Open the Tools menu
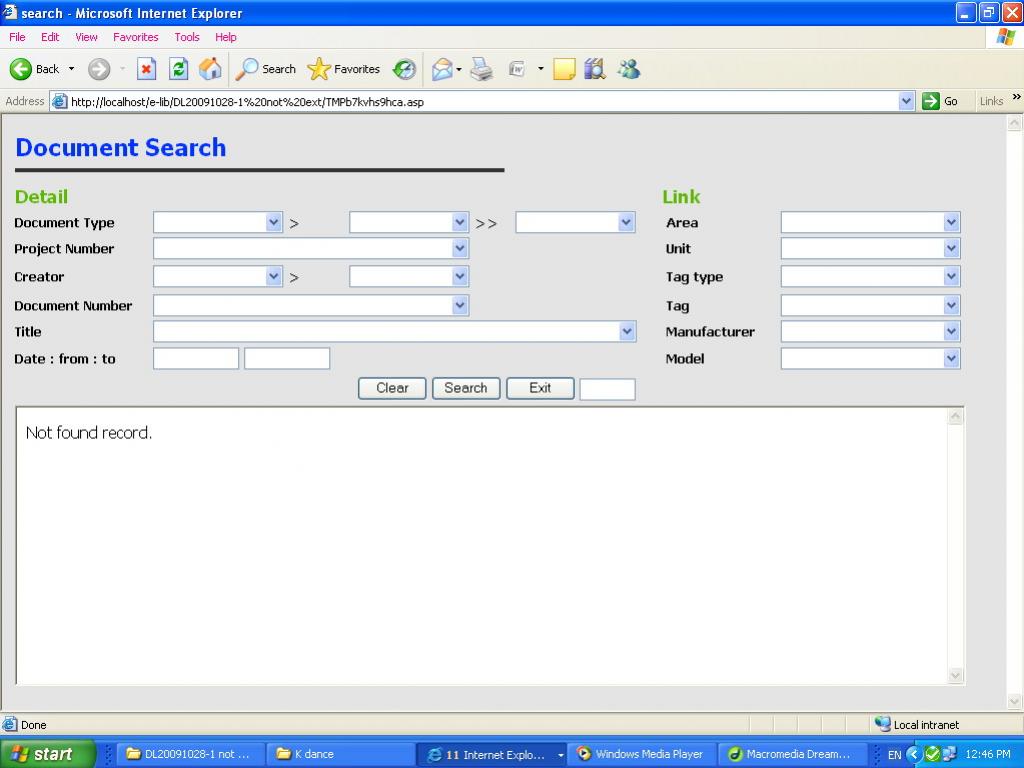Viewport: 1024px width, 768px height. point(187,37)
